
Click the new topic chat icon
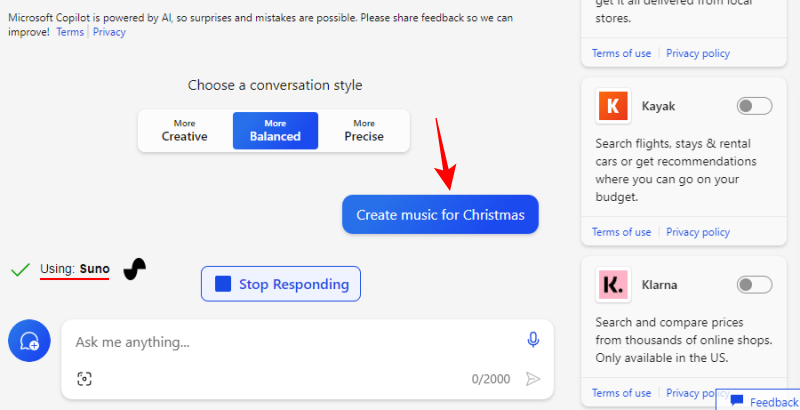pos(29,341)
